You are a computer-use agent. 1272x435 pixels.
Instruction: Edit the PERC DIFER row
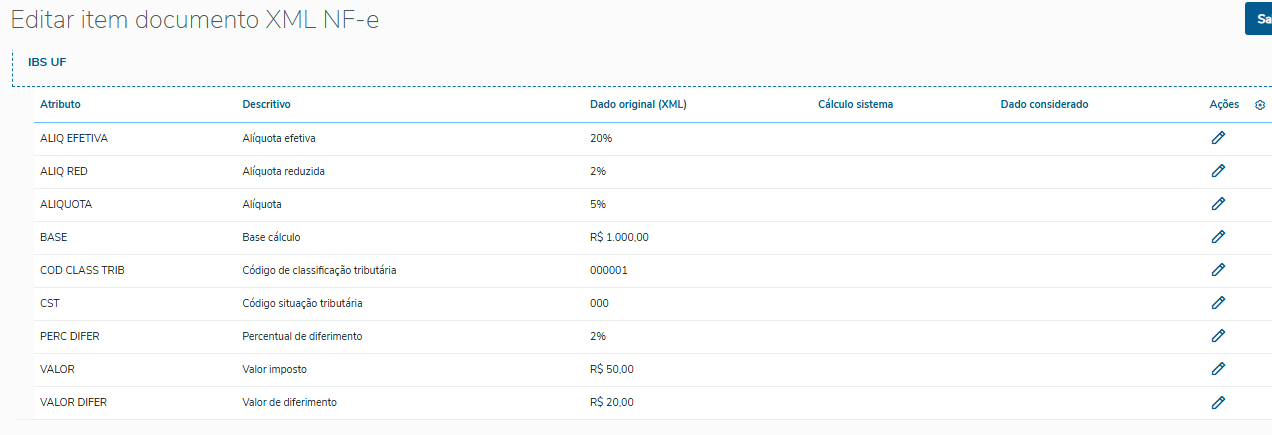click(x=1218, y=336)
